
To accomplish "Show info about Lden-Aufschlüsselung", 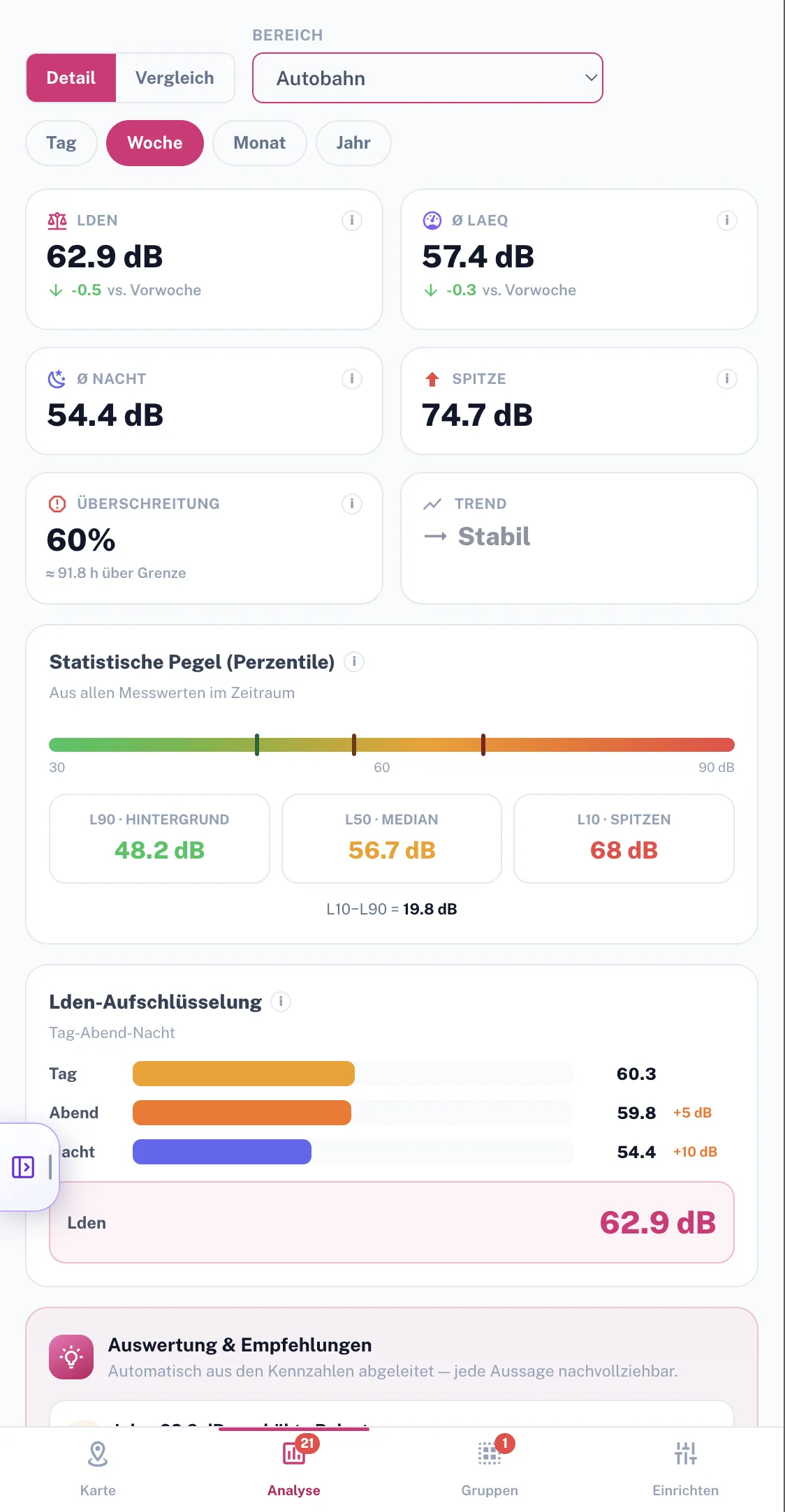I will coord(281,1002).
